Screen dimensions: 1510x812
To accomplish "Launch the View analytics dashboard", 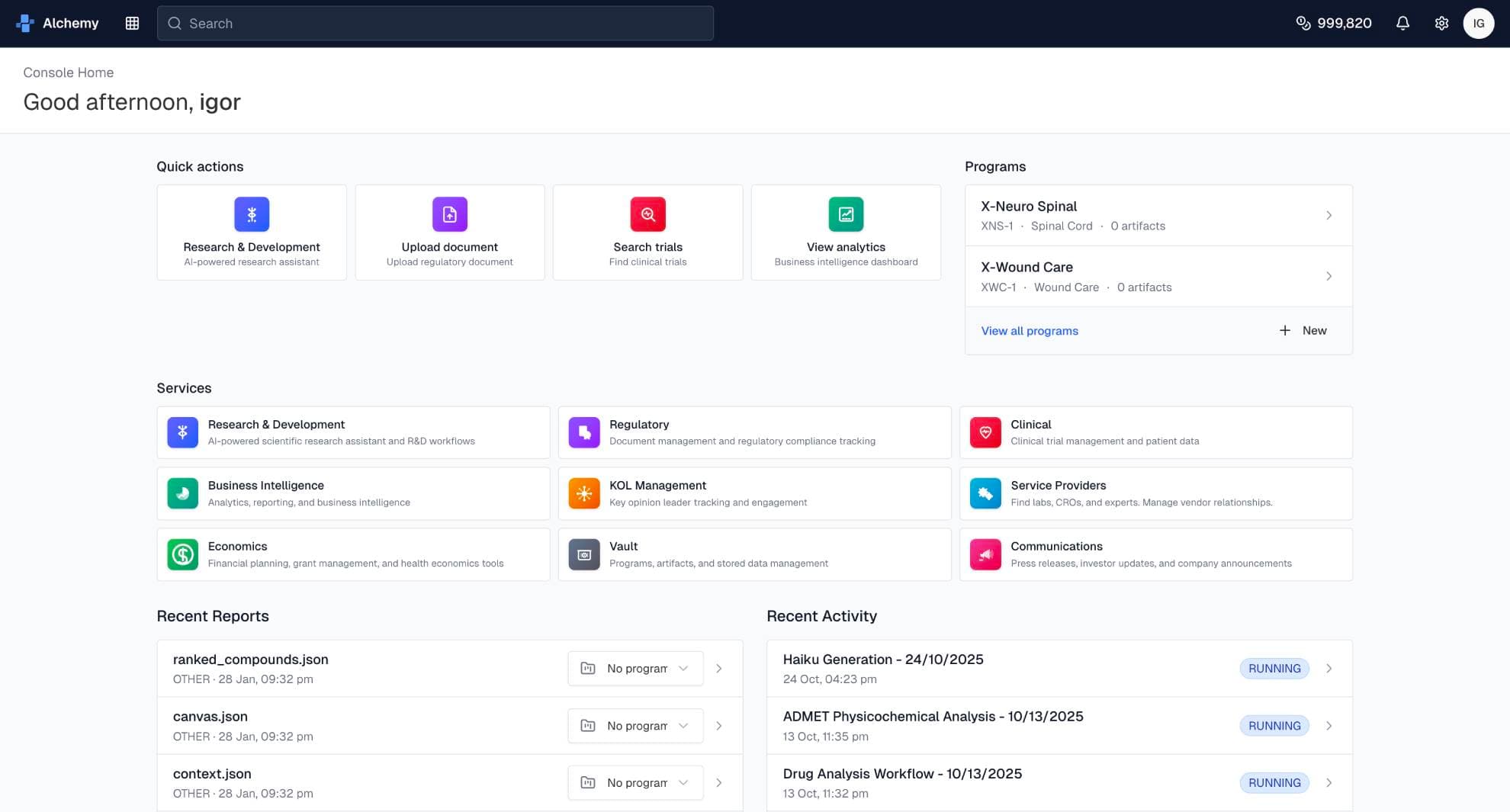I will 845,232.
